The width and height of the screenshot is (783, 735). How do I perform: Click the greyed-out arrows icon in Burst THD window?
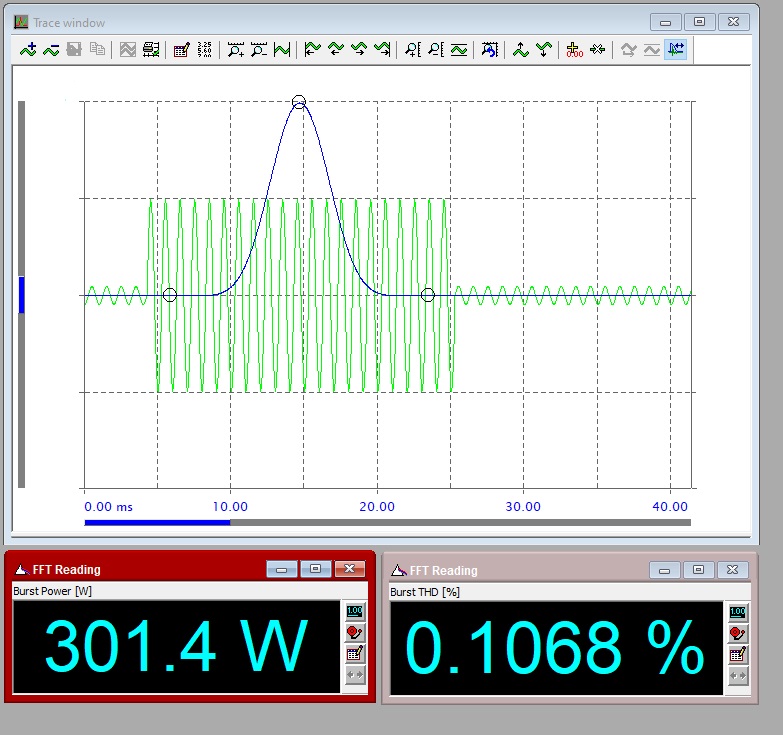click(x=738, y=676)
